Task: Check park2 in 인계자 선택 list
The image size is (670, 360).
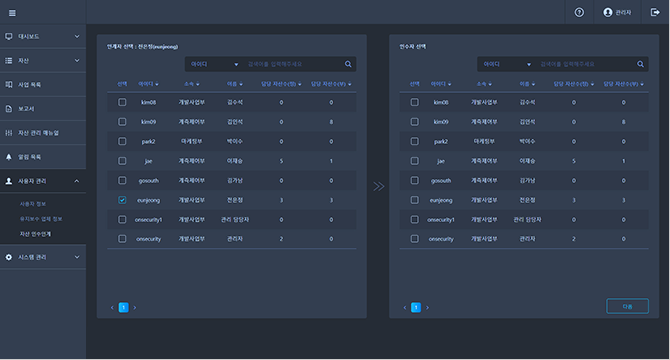Action: point(122,141)
